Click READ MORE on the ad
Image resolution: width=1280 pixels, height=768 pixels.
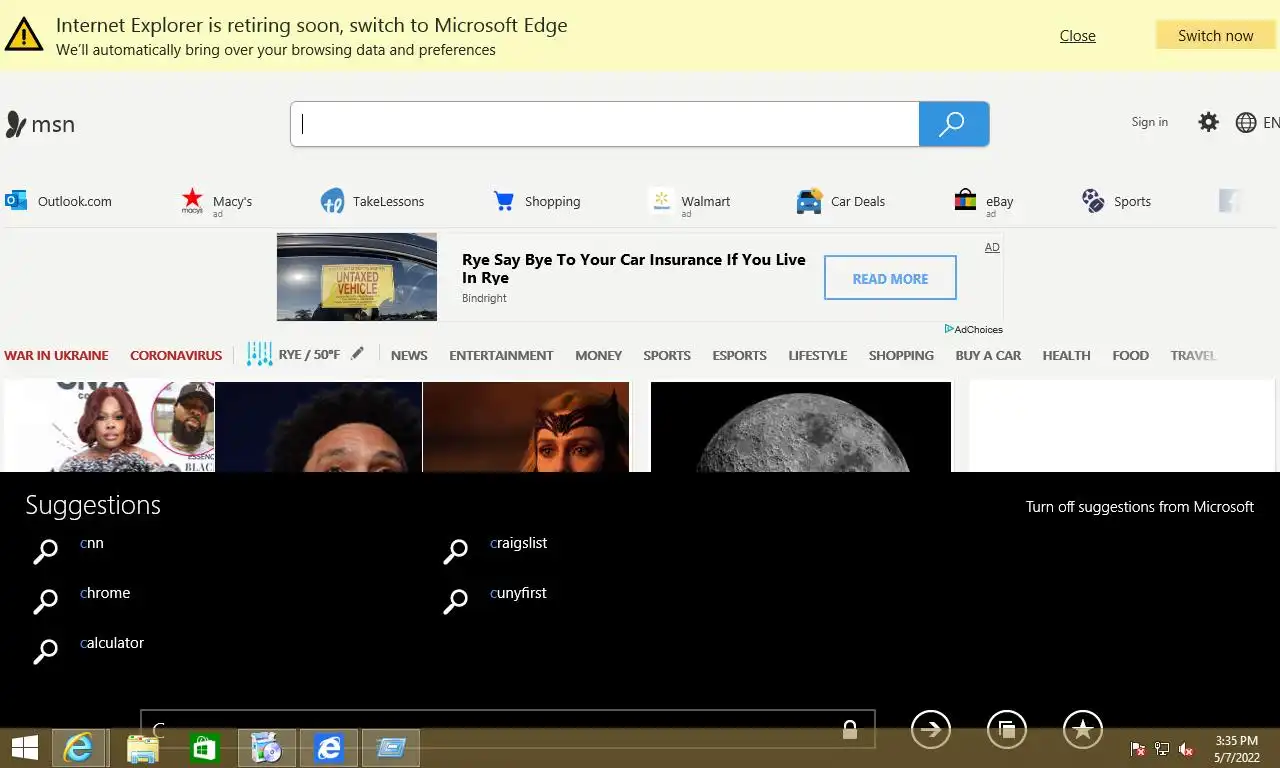coord(890,278)
